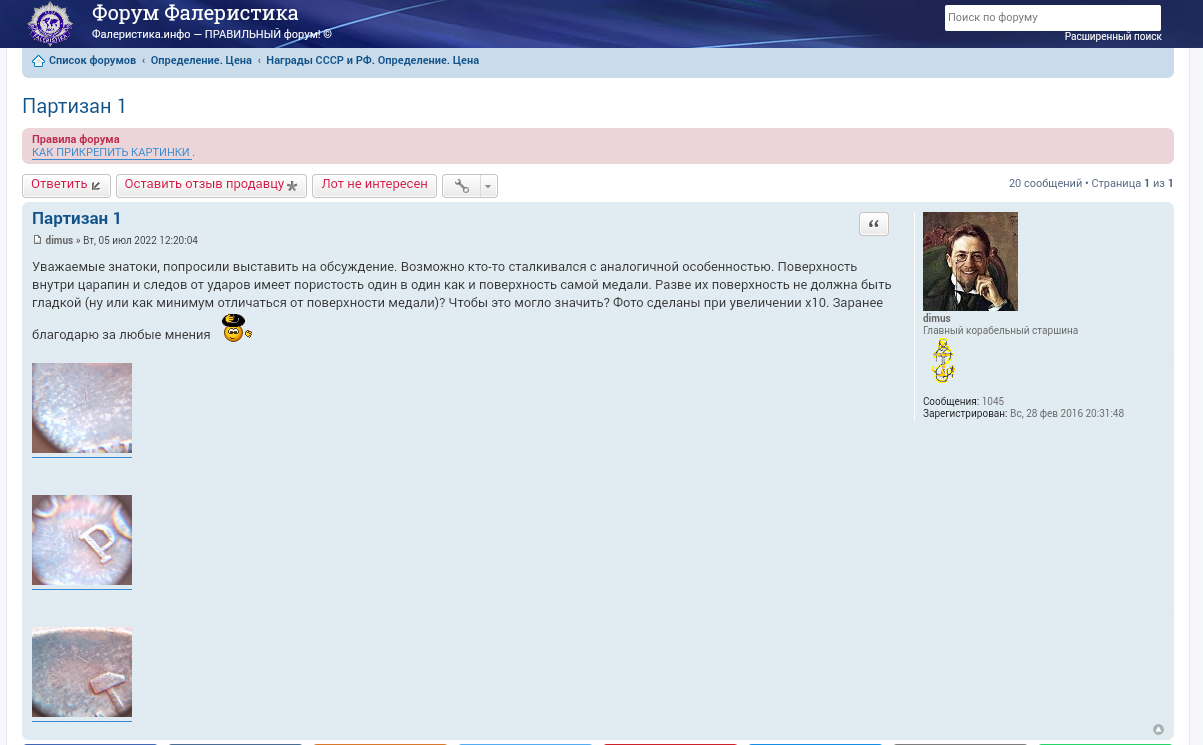Click the home icon in breadcrumbs
1203x745 pixels.
click(39, 61)
